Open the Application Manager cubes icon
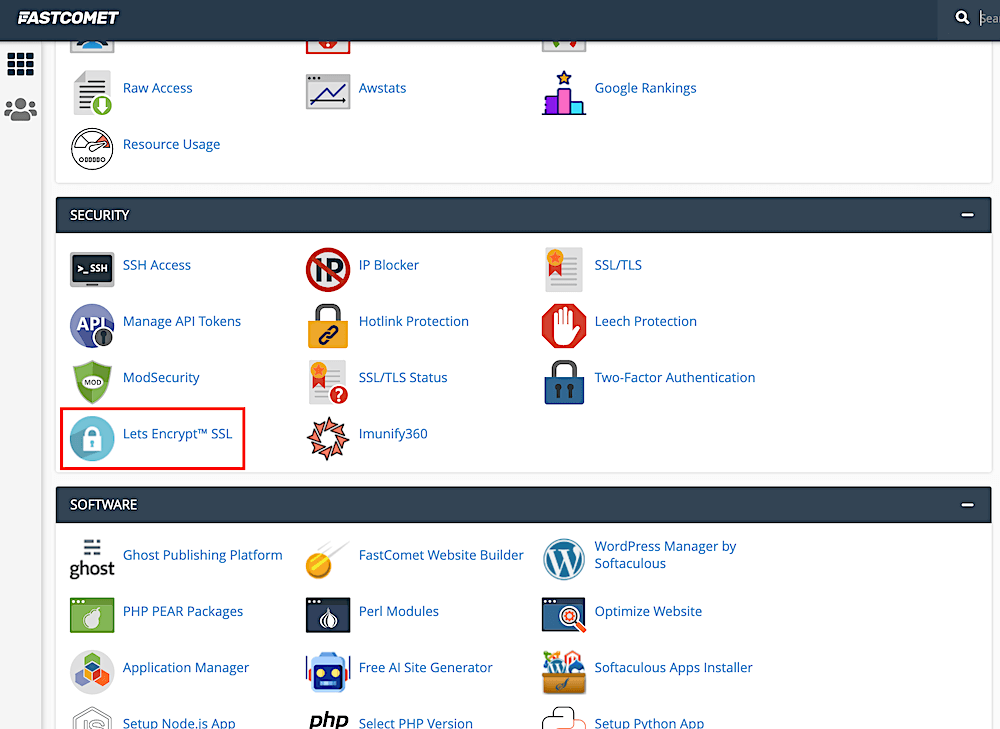This screenshot has width=1000, height=729. tap(92, 672)
